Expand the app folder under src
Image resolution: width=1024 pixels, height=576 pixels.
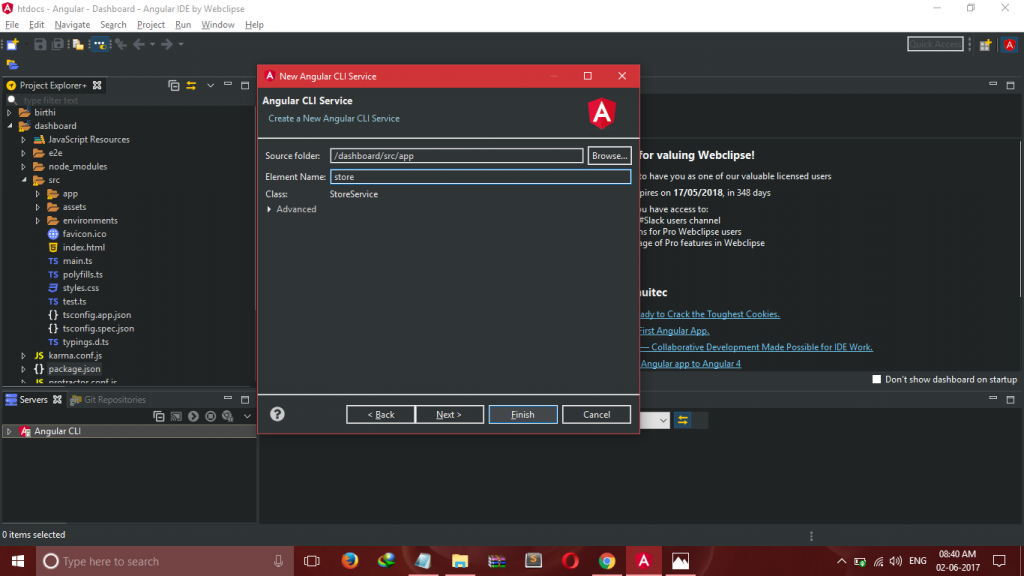click(x=38, y=194)
